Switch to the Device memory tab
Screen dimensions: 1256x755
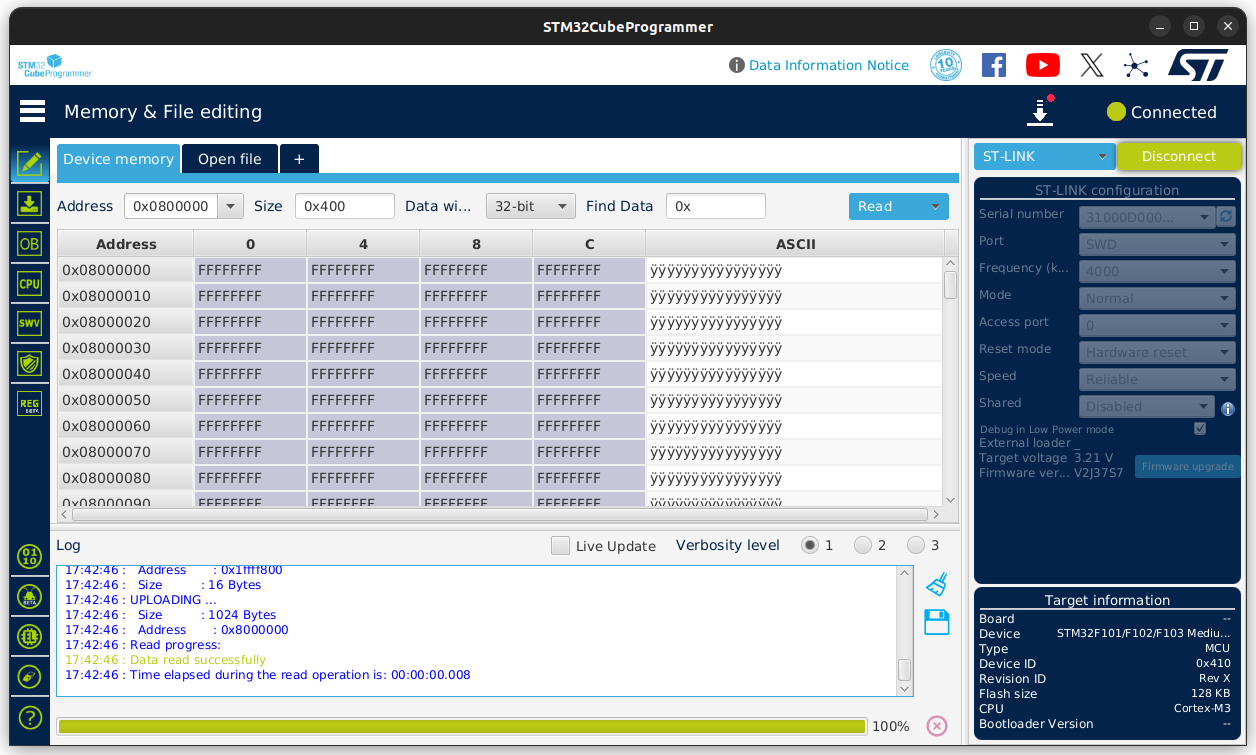coord(118,159)
